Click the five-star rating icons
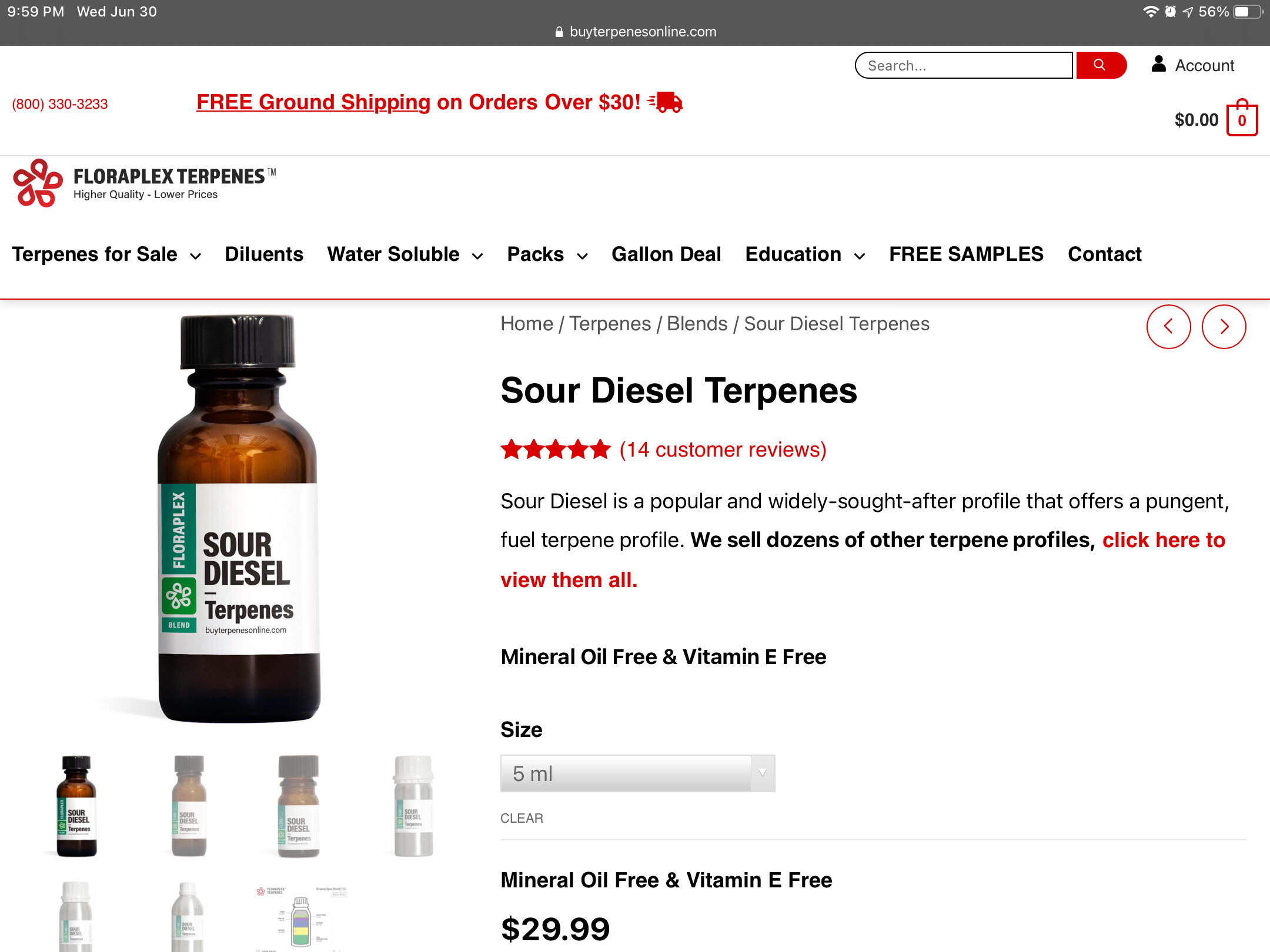Image resolution: width=1270 pixels, height=952 pixels. pos(556,450)
